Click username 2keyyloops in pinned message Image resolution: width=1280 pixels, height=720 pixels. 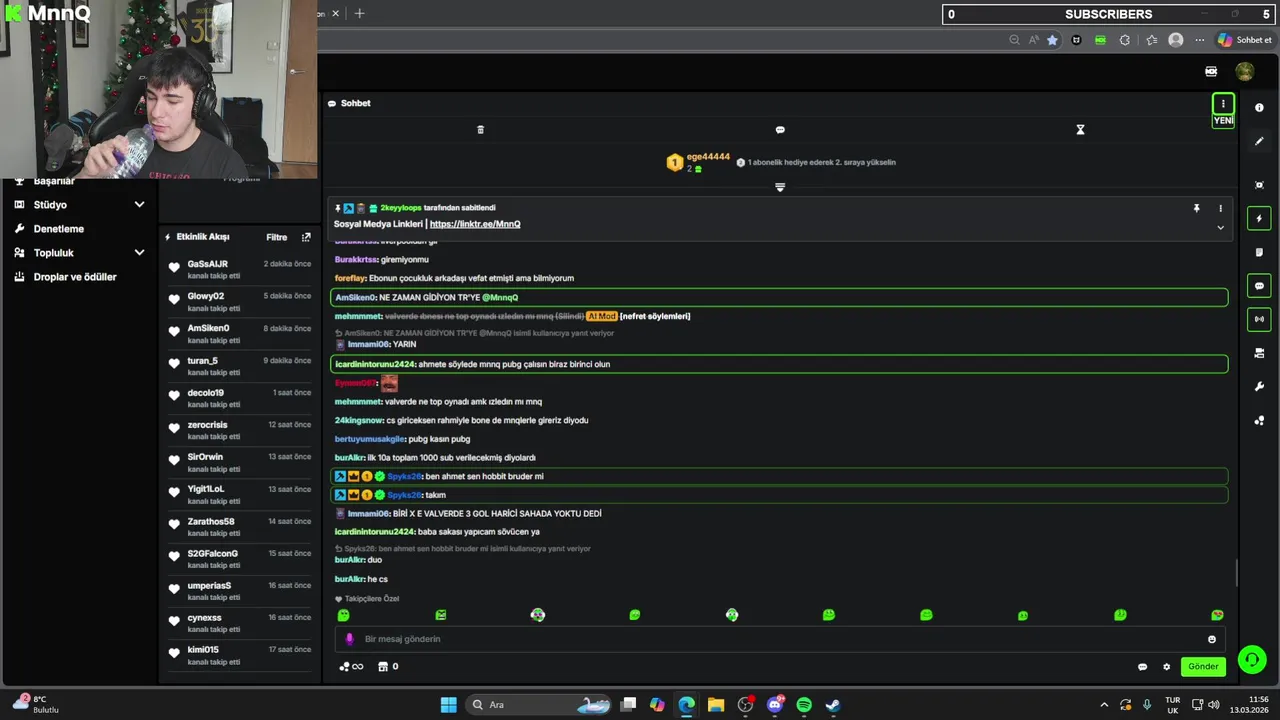[401, 208]
